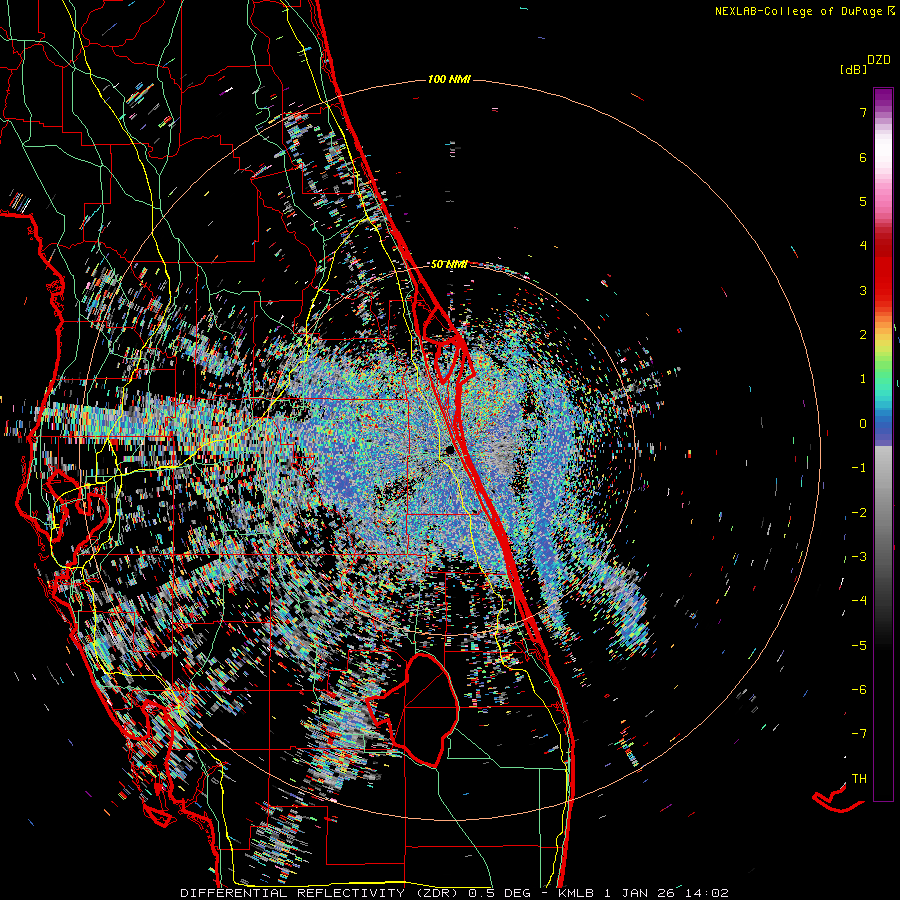Click the 3 value on color scale

point(863,290)
